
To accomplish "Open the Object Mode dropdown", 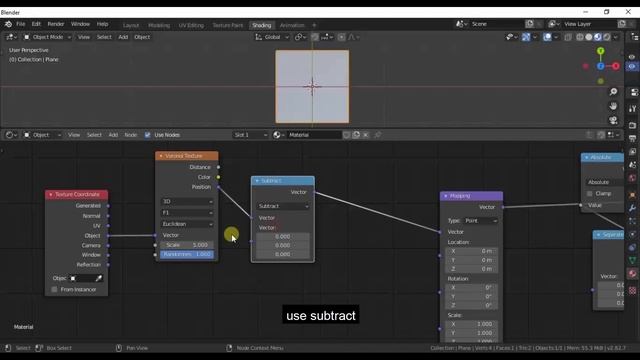I will click(x=47, y=37).
